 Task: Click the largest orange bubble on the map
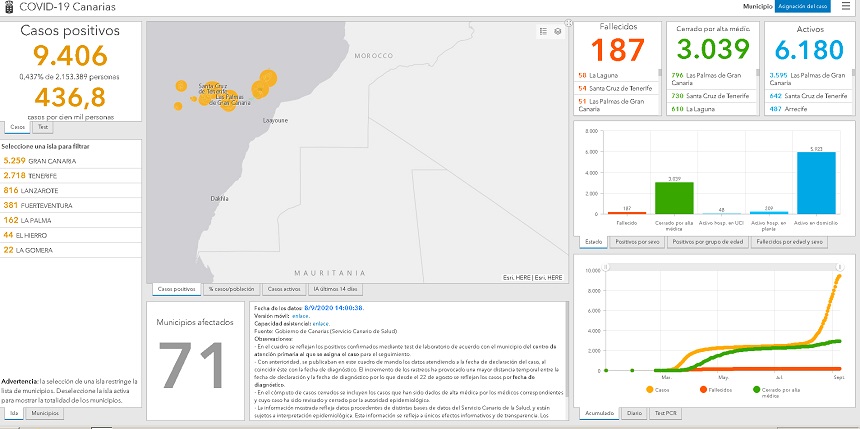pos(268,77)
